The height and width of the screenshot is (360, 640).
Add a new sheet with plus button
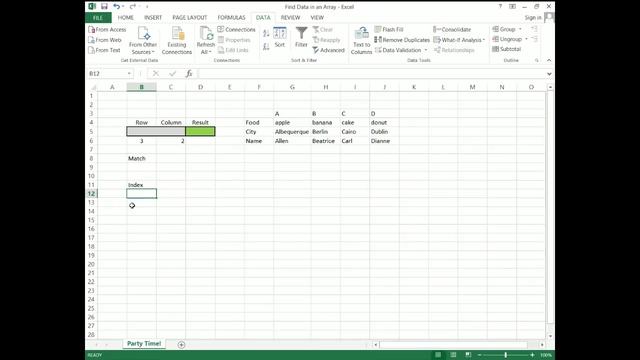pos(181,344)
